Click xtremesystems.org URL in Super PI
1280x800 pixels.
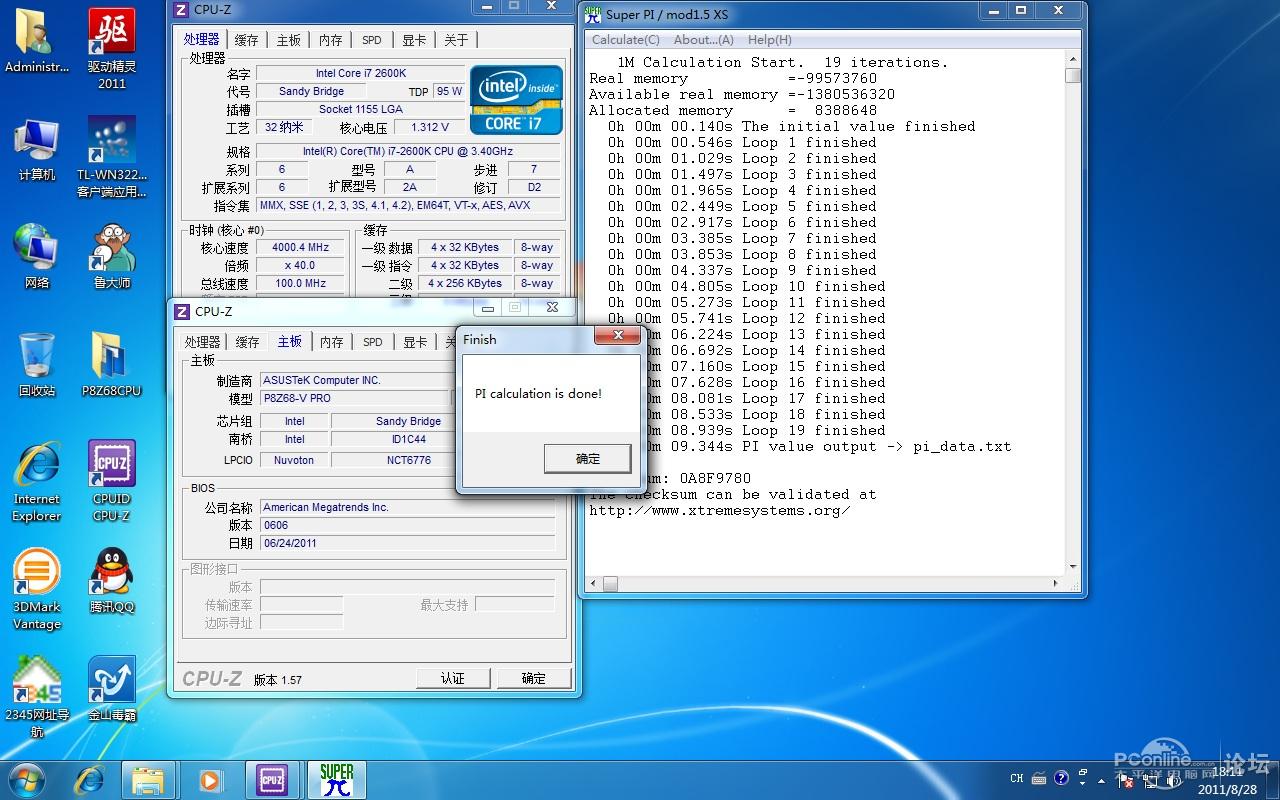719,511
